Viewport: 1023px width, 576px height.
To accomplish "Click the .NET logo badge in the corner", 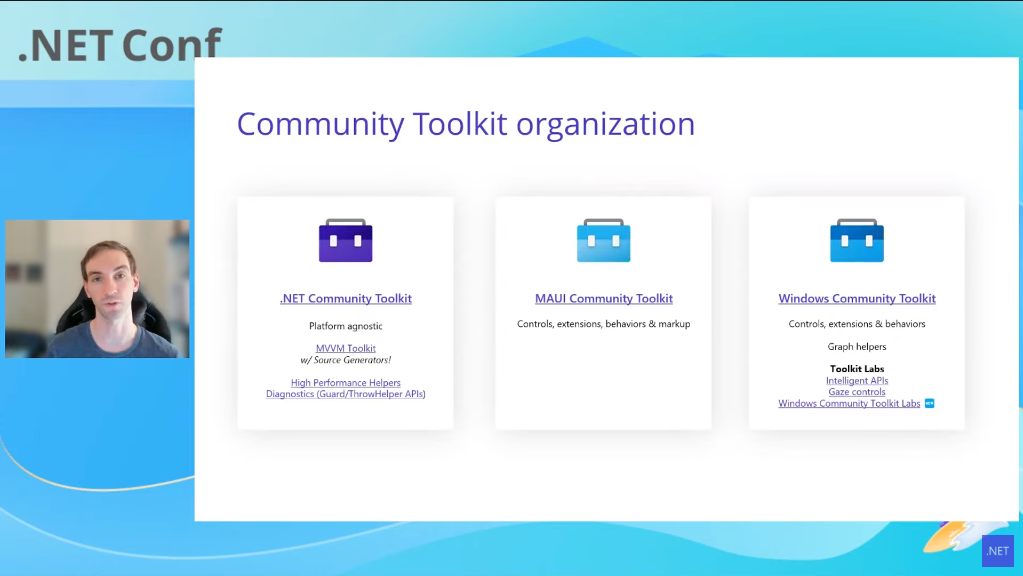I will point(998,551).
